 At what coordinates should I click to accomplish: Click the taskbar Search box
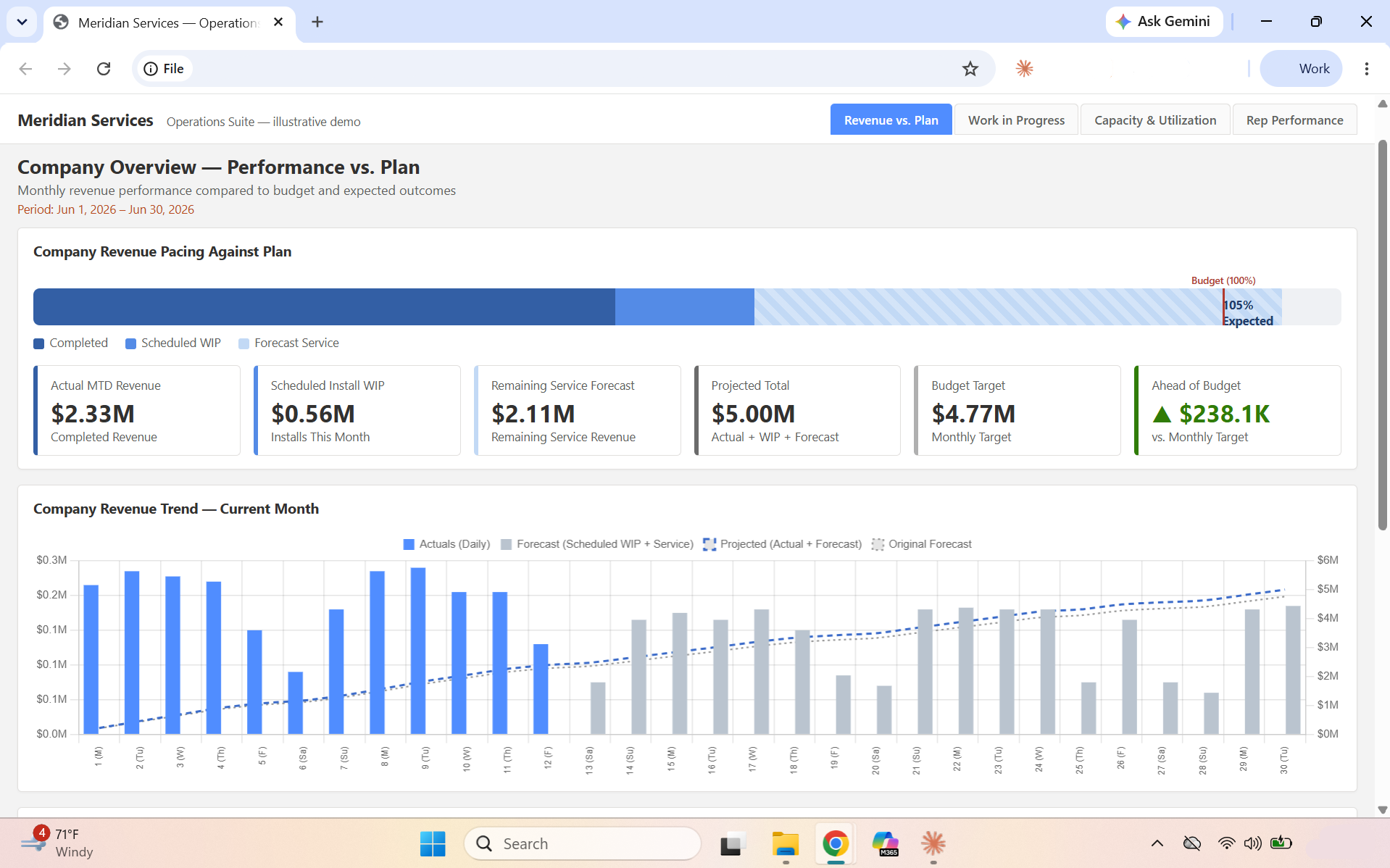tap(583, 843)
